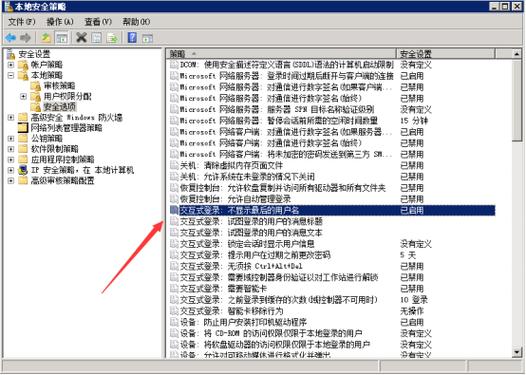Select policy 交互式登录: 试图登录的用户的消息文本

[x=251, y=233]
